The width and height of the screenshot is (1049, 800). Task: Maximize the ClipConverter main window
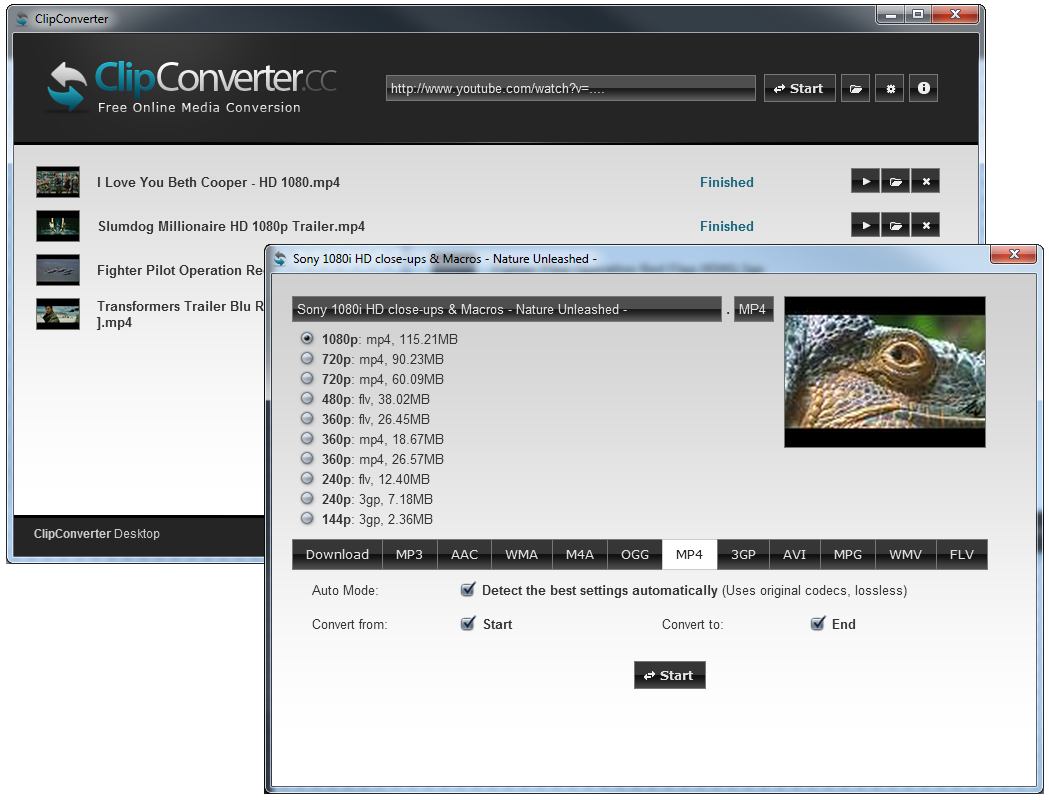coord(918,14)
